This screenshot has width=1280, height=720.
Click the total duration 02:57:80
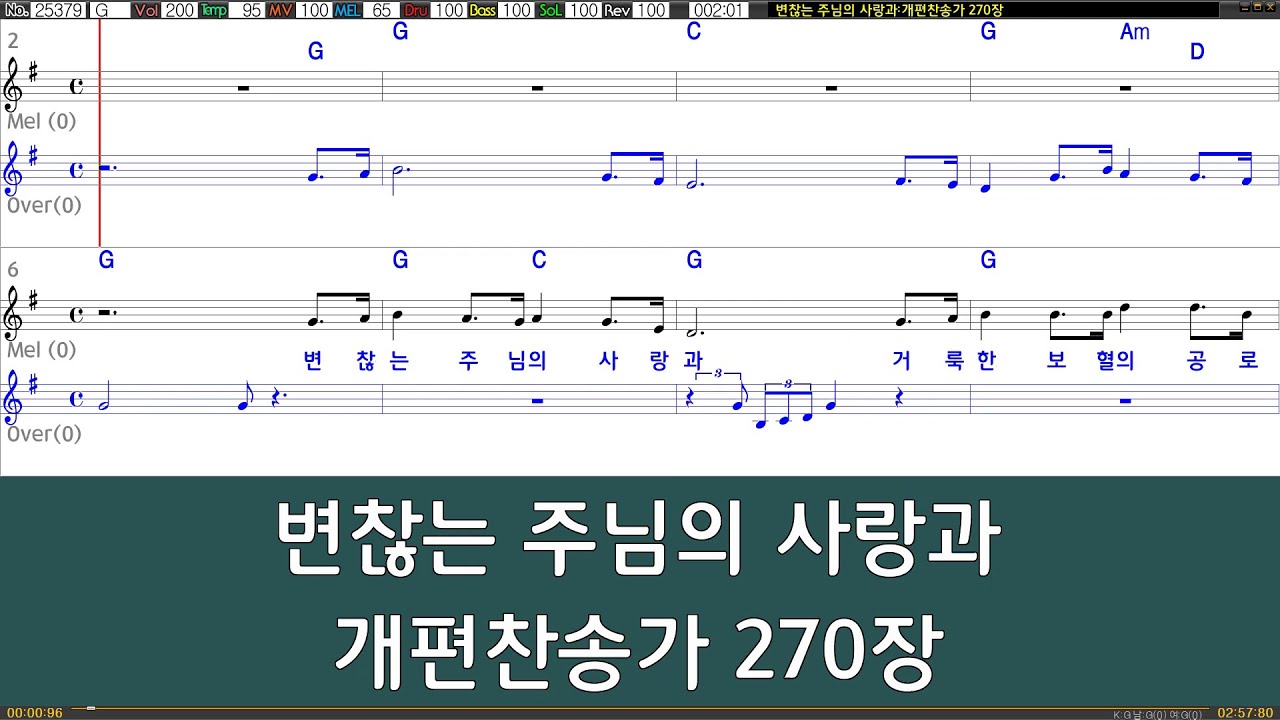(1245, 713)
